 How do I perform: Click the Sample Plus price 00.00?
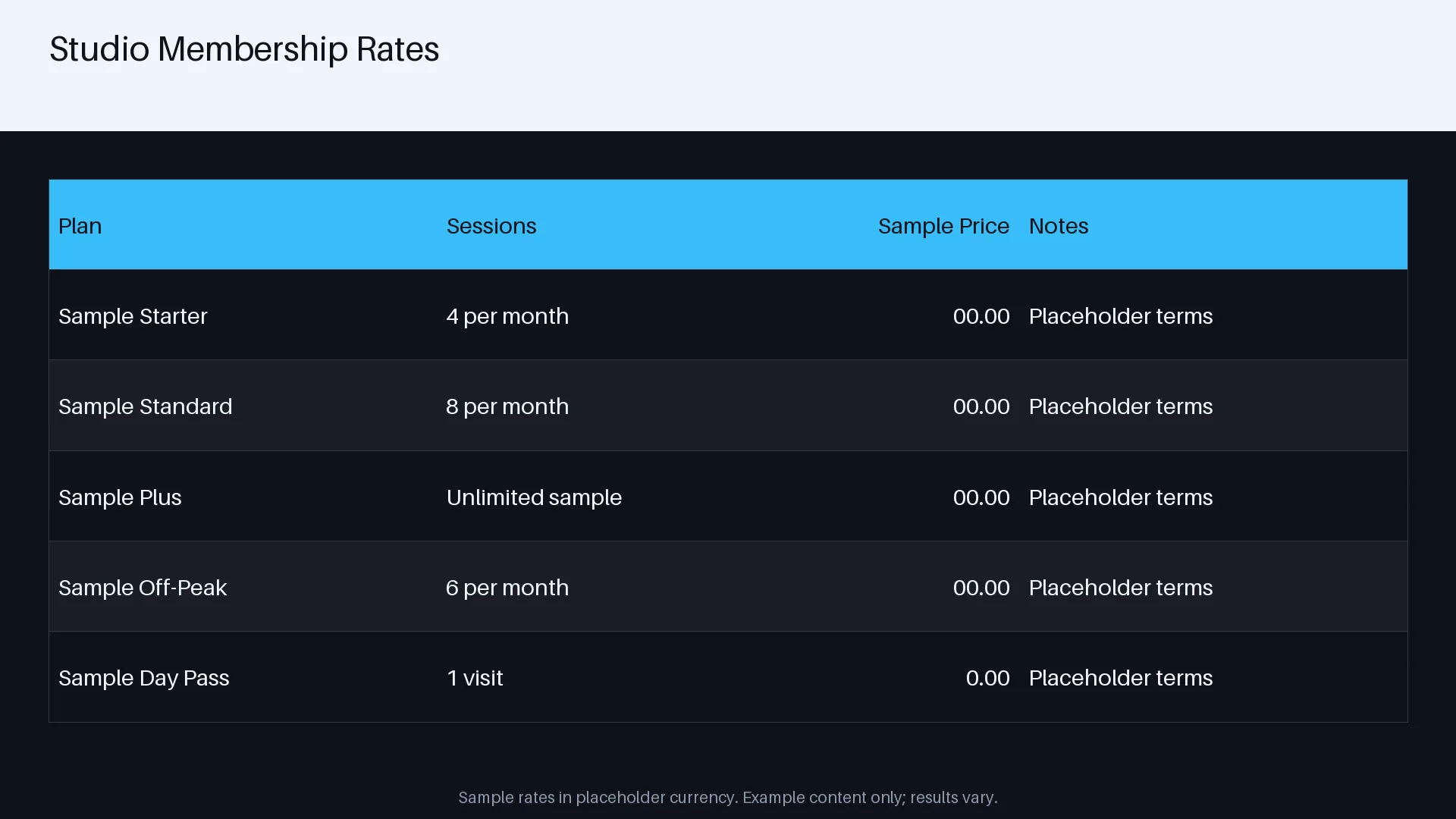(x=981, y=497)
